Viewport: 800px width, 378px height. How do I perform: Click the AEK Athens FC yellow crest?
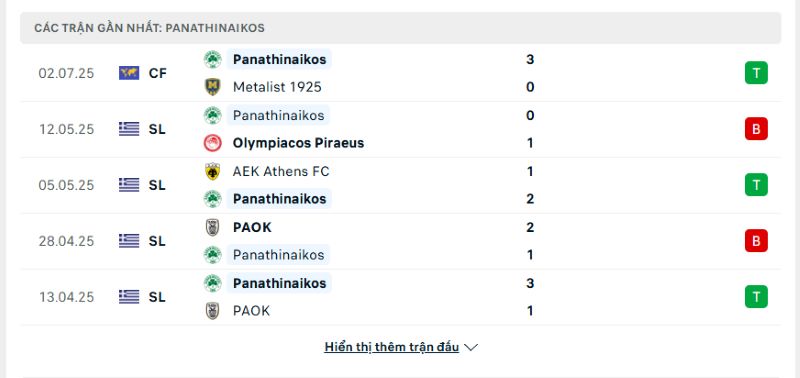point(212,171)
